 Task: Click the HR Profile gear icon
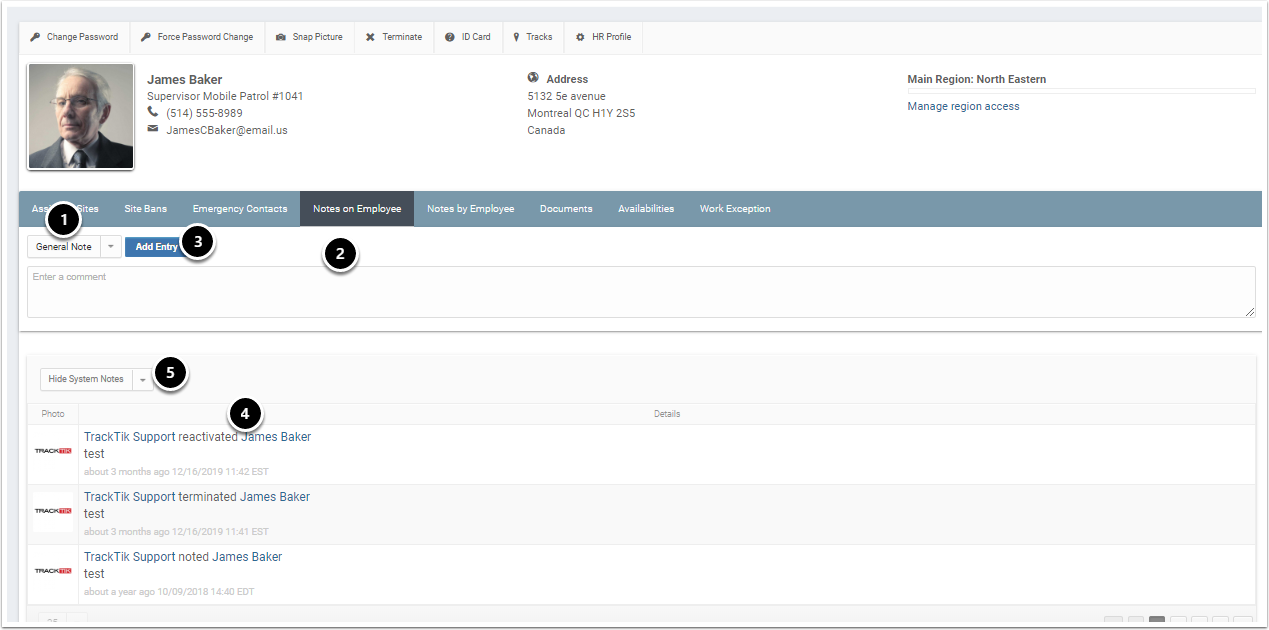tap(580, 37)
